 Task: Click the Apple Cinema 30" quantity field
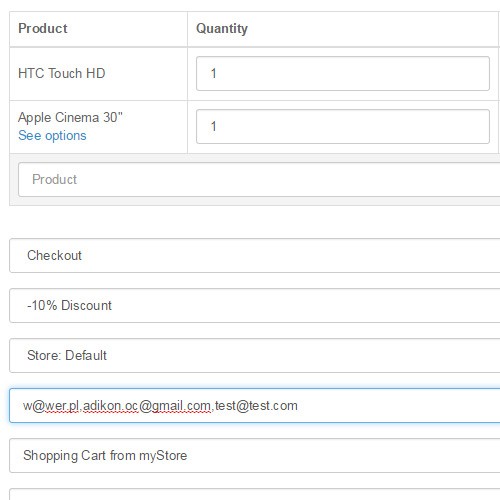click(x=343, y=126)
